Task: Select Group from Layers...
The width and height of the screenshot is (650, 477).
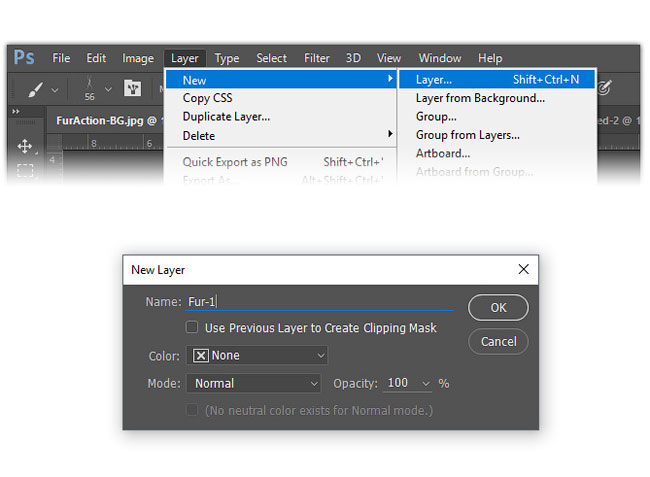Action: [x=497, y=135]
